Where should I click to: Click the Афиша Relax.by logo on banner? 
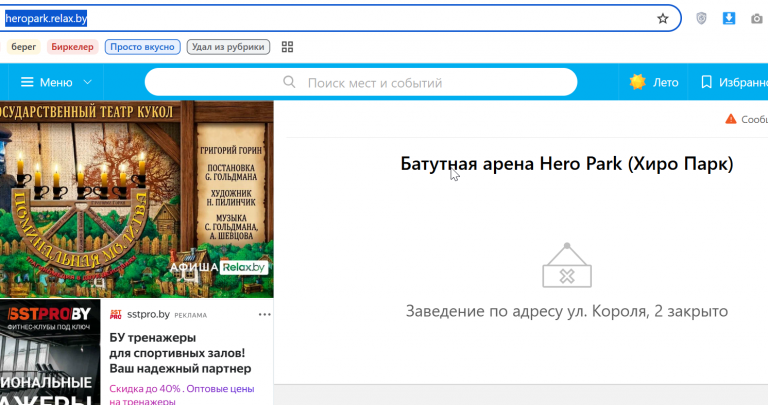pos(218,267)
